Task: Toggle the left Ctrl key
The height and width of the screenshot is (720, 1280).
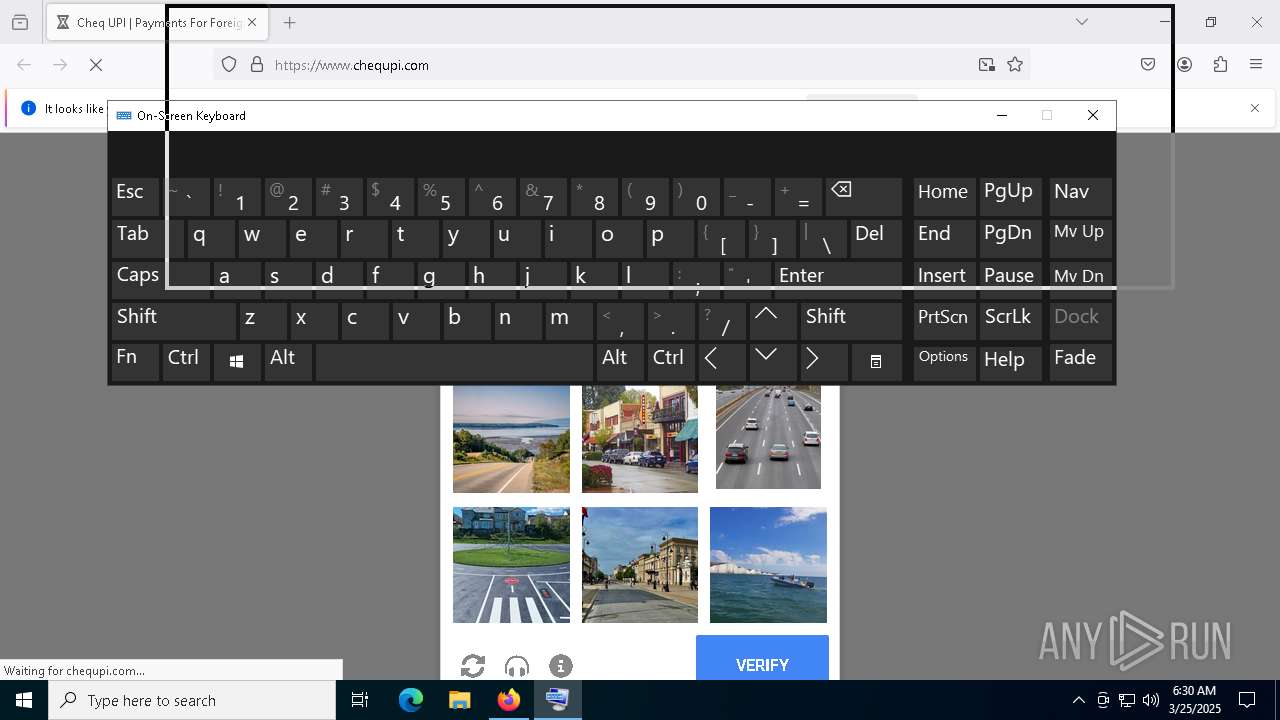Action: [x=186, y=362]
